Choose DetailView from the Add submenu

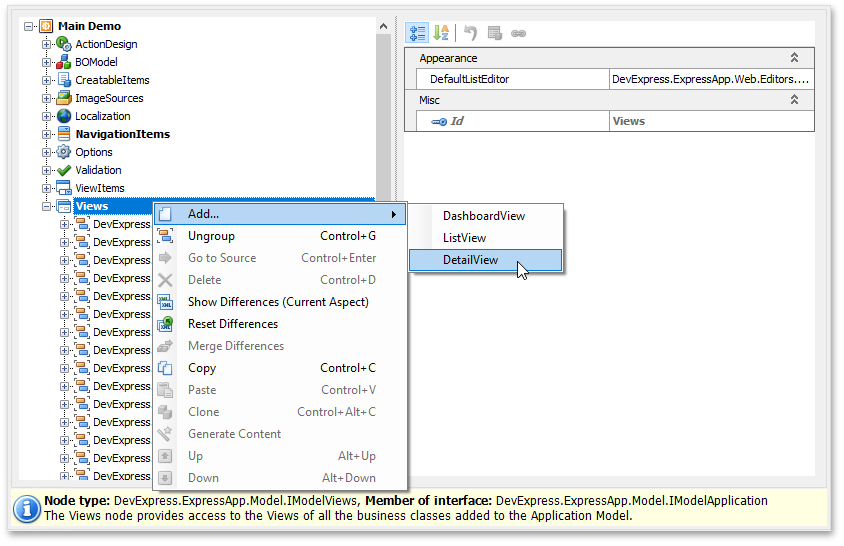click(470, 260)
